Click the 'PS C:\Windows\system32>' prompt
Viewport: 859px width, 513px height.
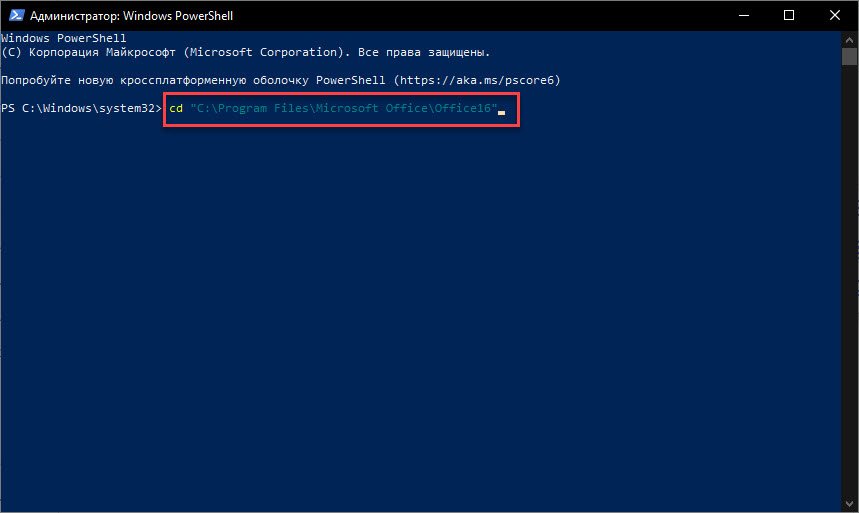point(81,108)
